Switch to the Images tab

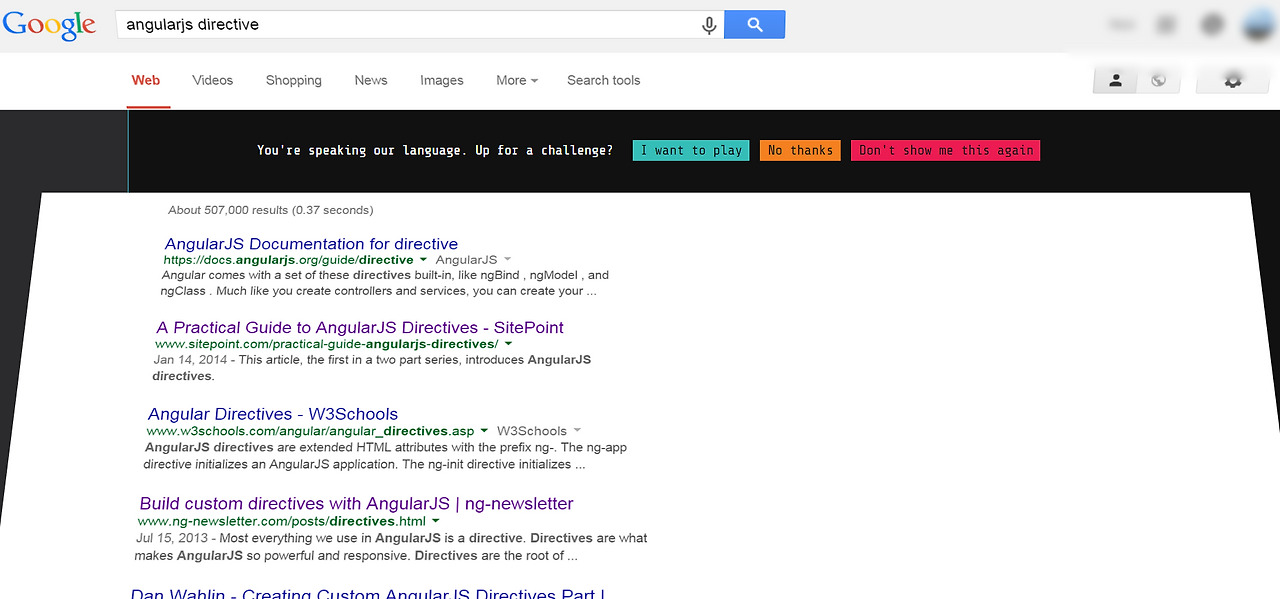pyautogui.click(x=442, y=80)
